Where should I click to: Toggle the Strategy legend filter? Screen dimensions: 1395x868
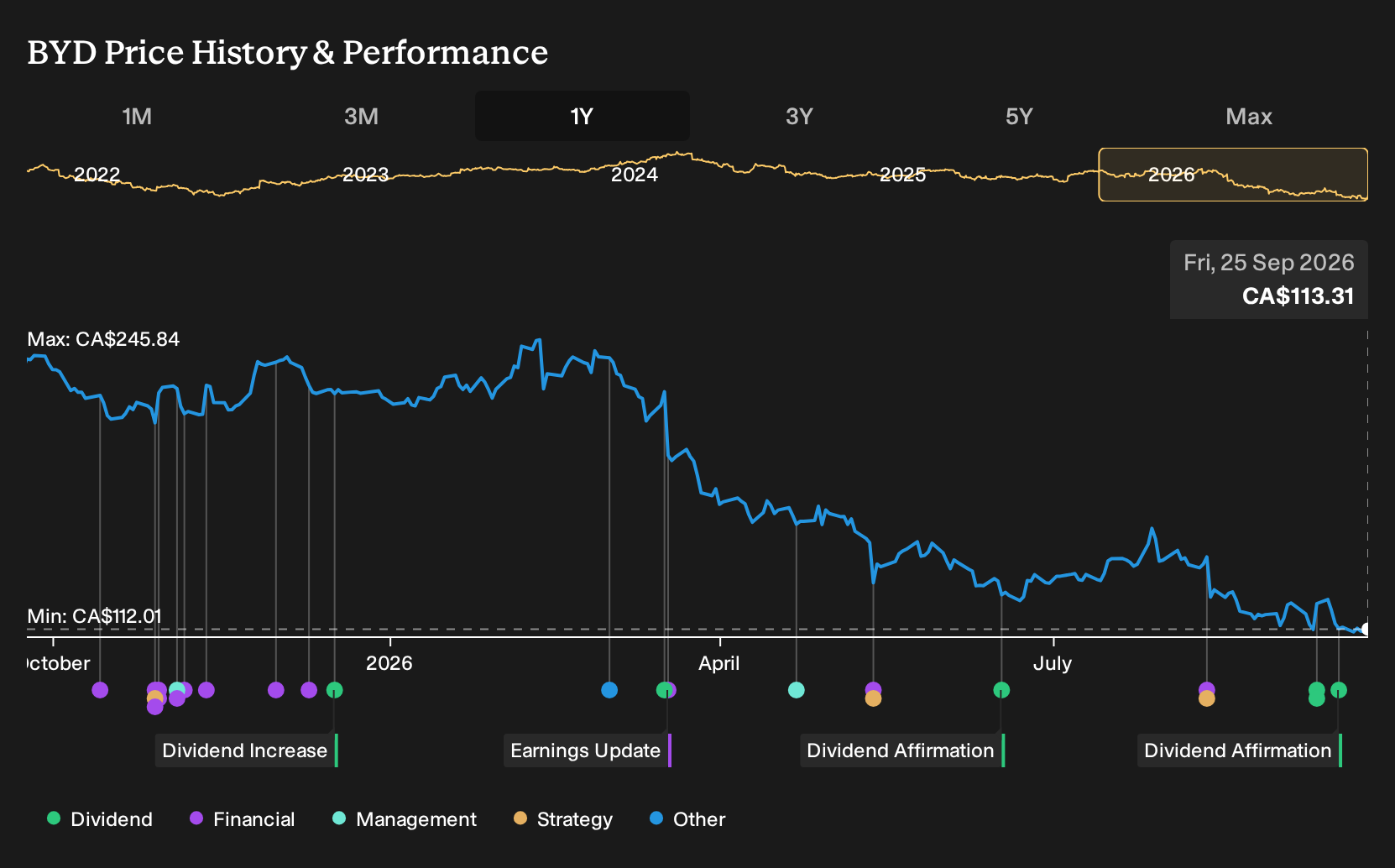[x=563, y=819]
